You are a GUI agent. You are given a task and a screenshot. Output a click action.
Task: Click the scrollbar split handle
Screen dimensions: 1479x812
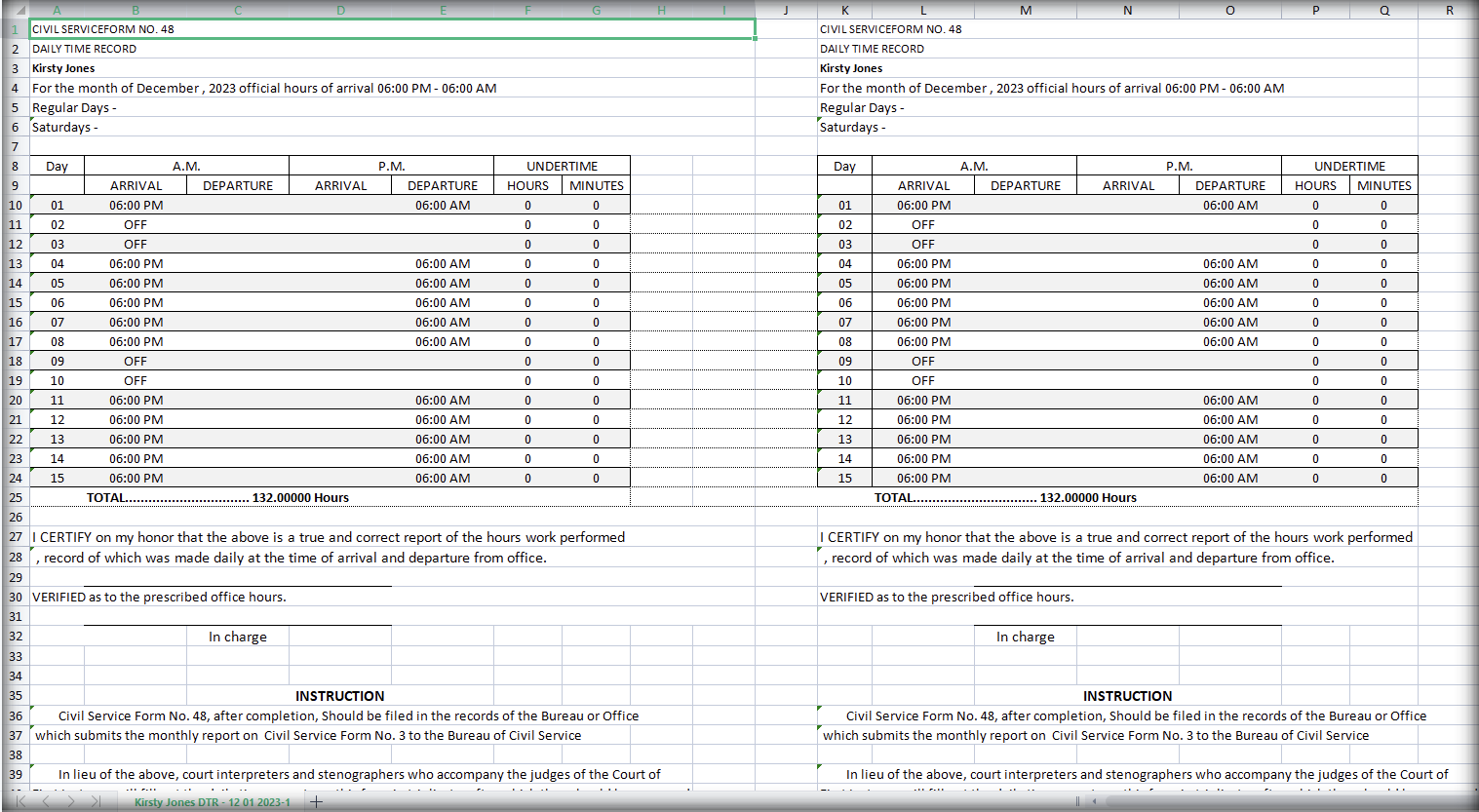pos(1077,801)
